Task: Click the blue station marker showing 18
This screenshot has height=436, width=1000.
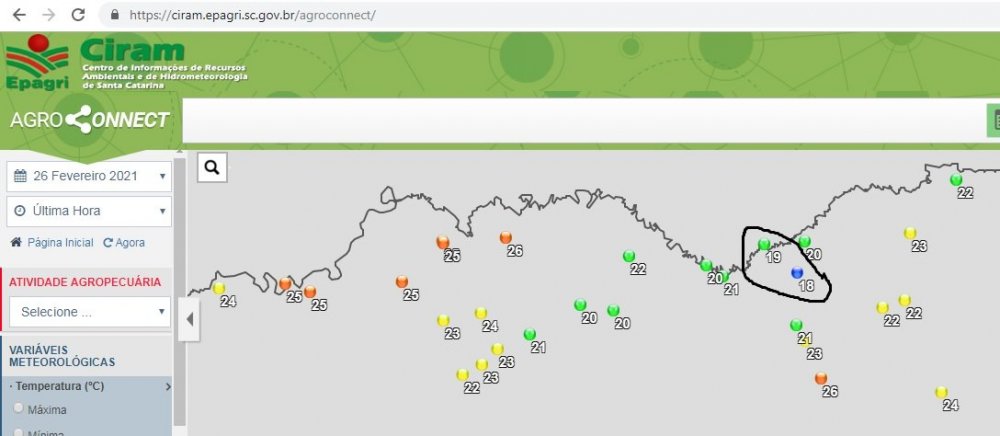Action: 797,272
